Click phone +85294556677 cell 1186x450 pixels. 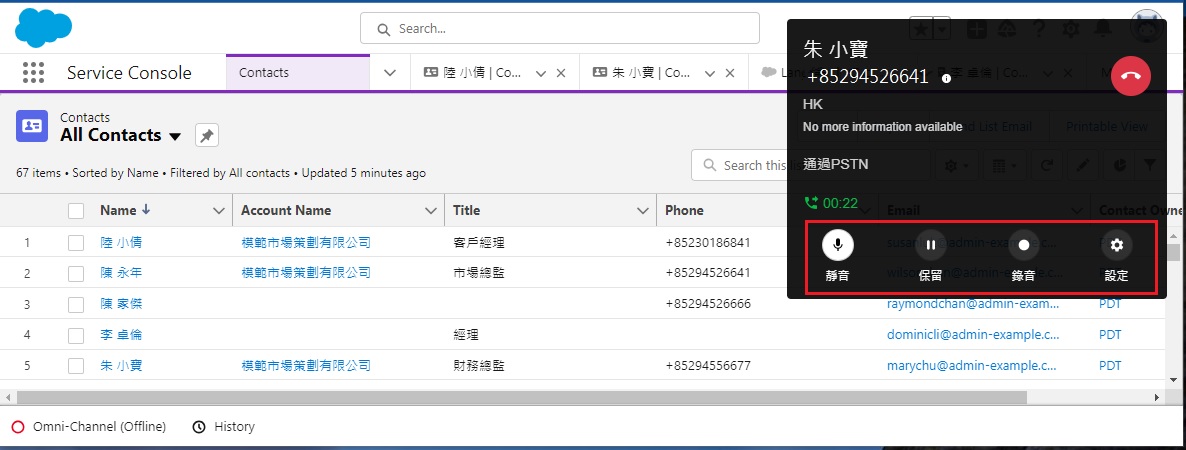tap(708, 366)
